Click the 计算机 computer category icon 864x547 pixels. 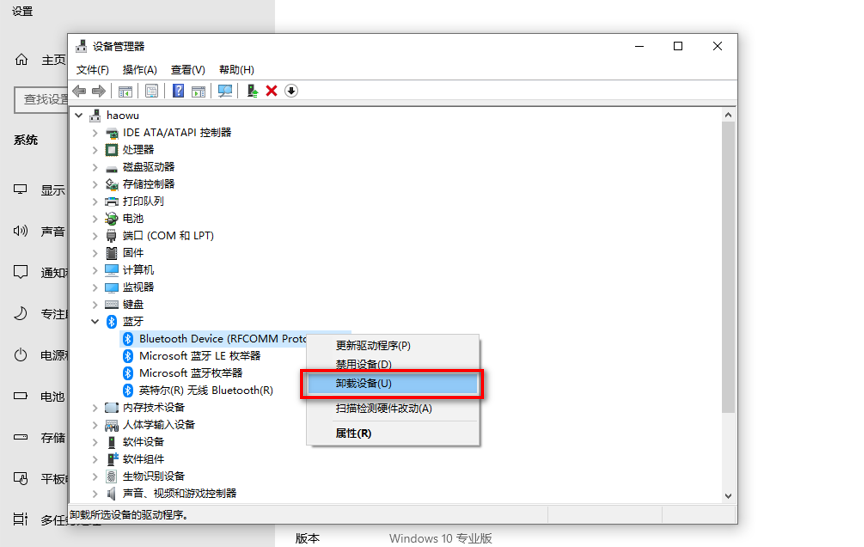(111, 270)
